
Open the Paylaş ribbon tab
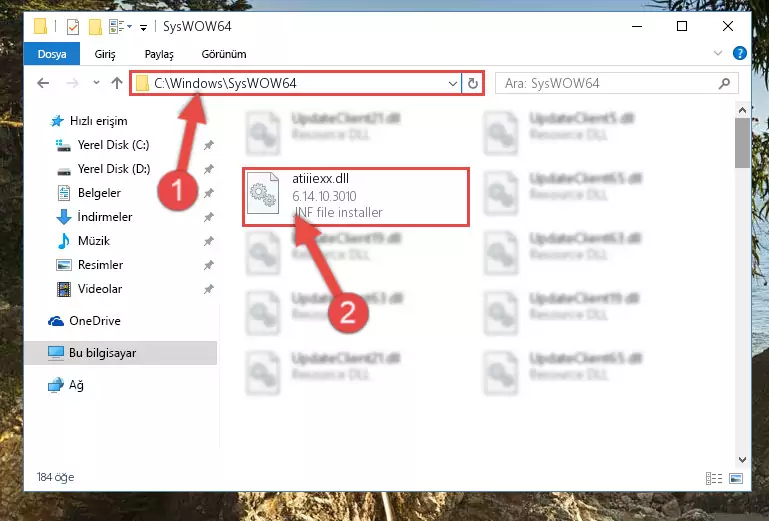[x=159, y=54]
